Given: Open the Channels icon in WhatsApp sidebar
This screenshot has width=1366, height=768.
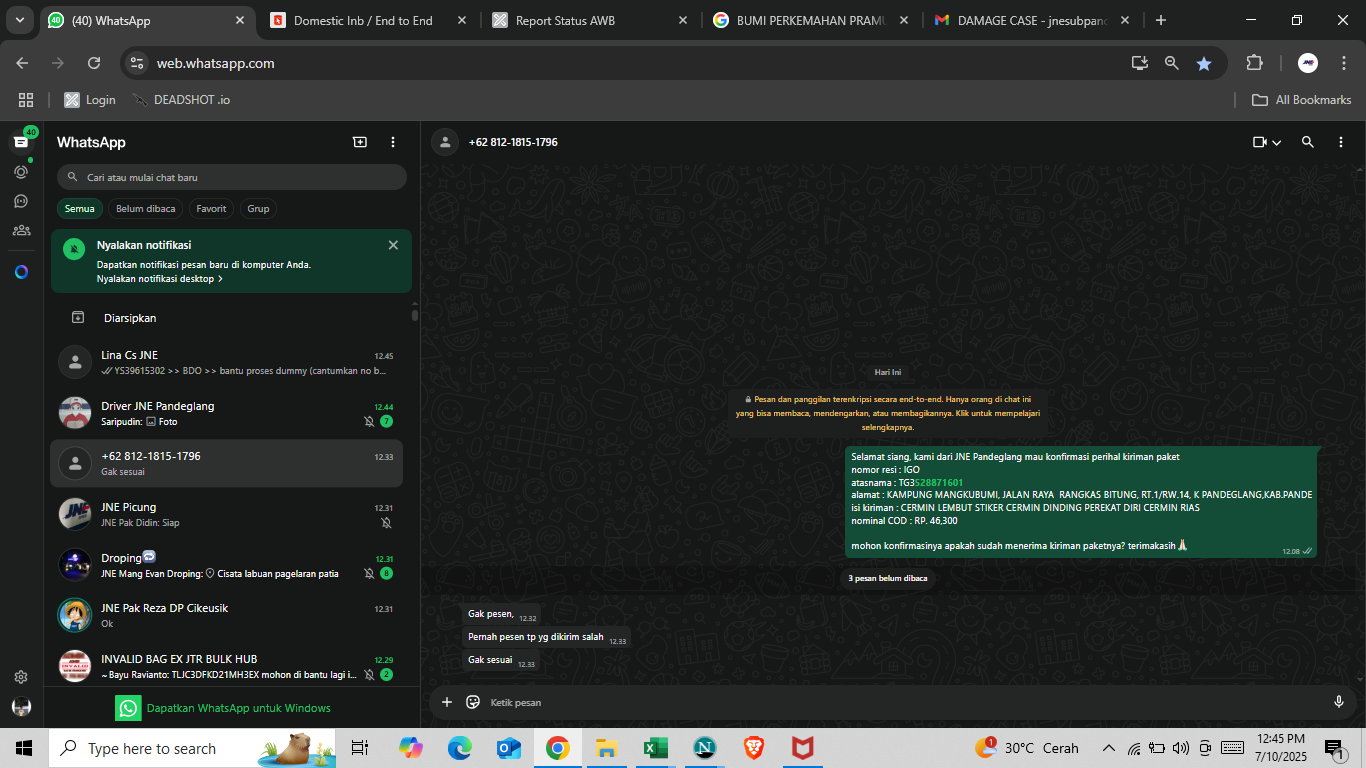Looking at the screenshot, I should (x=21, y=201).
